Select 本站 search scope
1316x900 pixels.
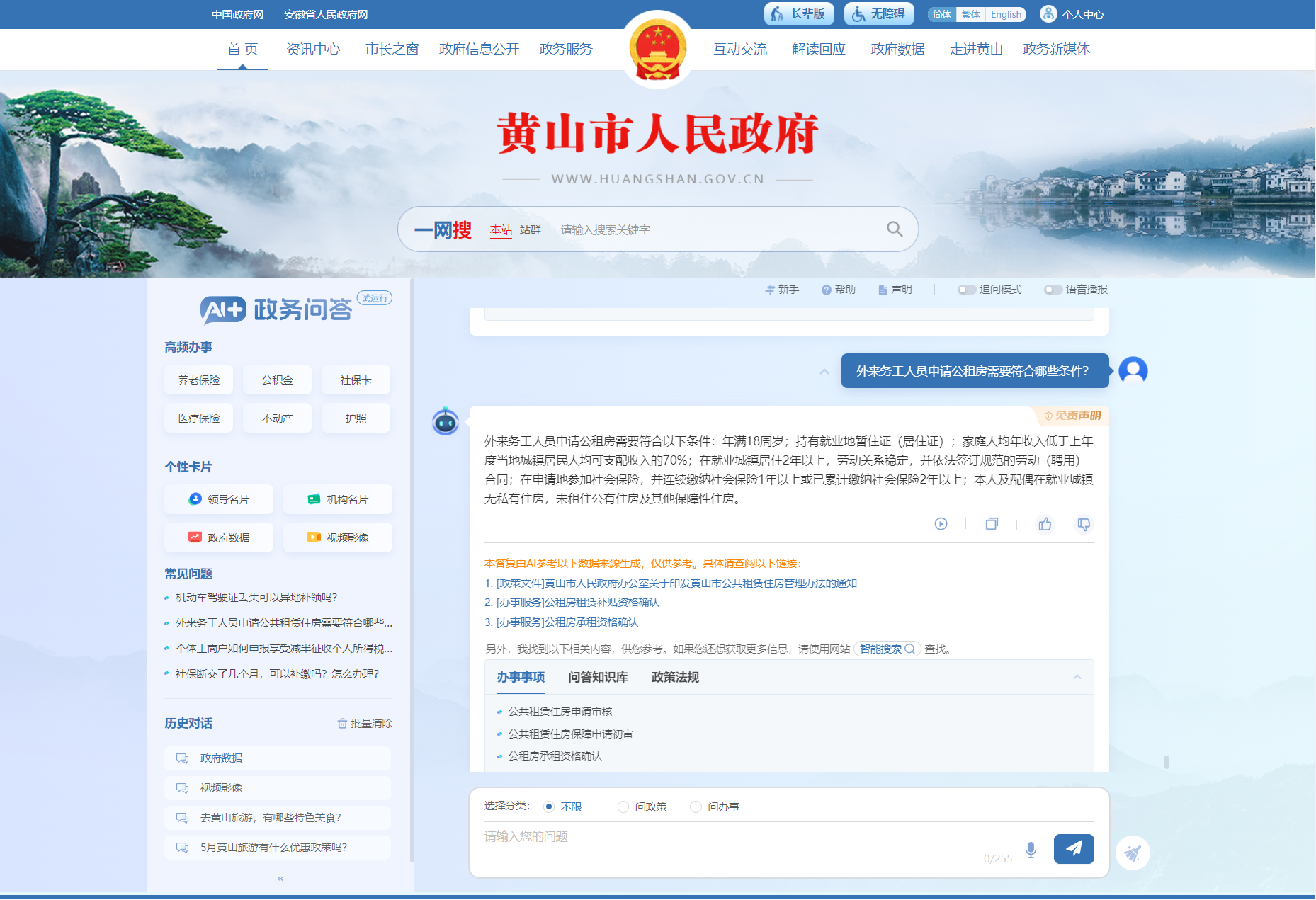point(501,229)
